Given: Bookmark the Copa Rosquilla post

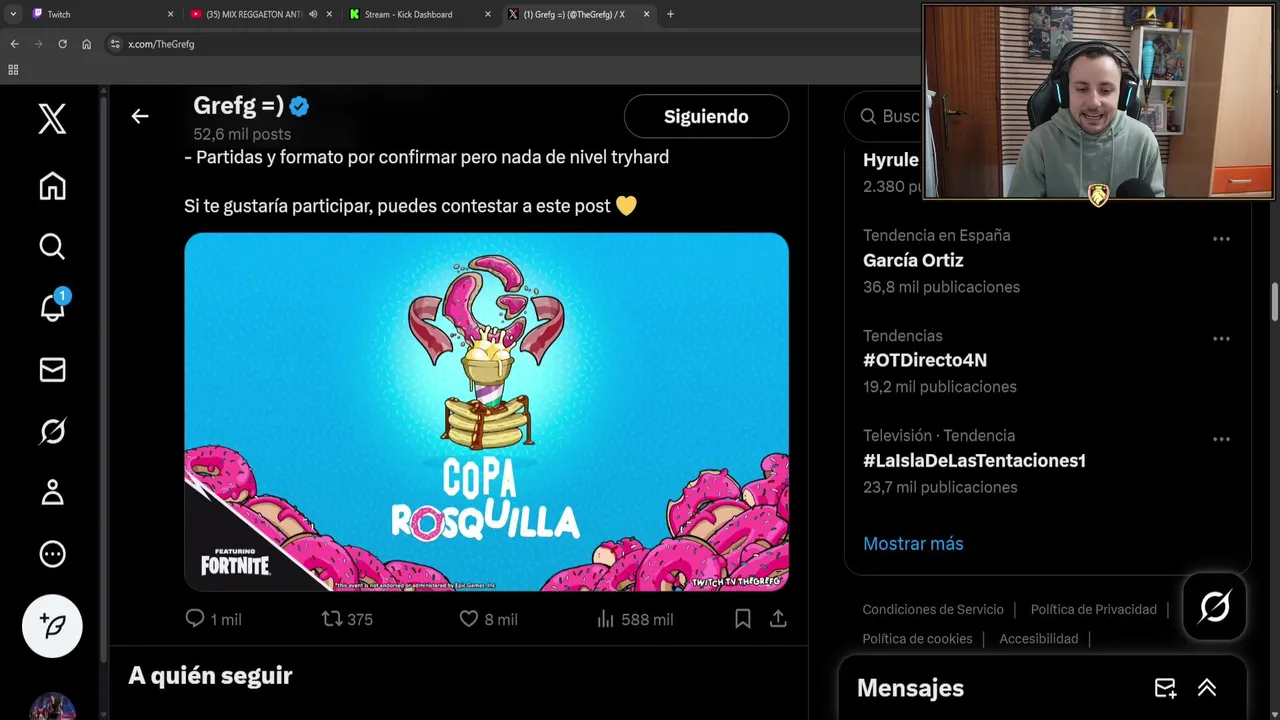Looking at the screenshot, I should pos(743,619).
